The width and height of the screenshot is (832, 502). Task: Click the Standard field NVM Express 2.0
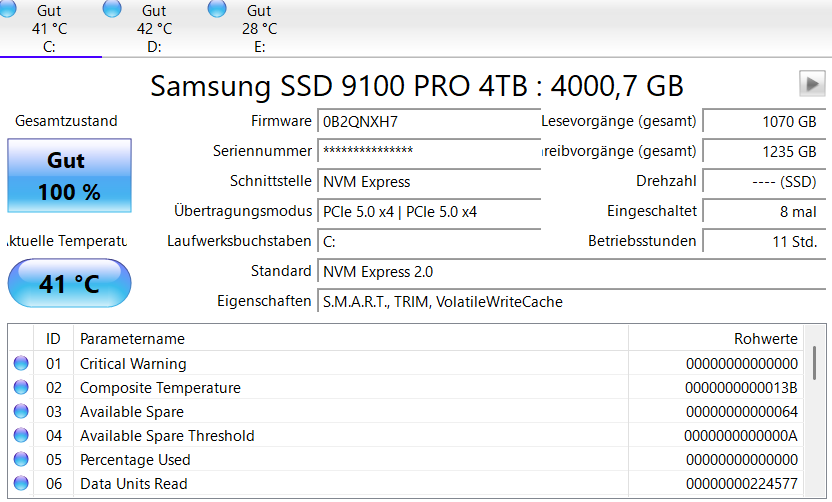coord(571,272)
